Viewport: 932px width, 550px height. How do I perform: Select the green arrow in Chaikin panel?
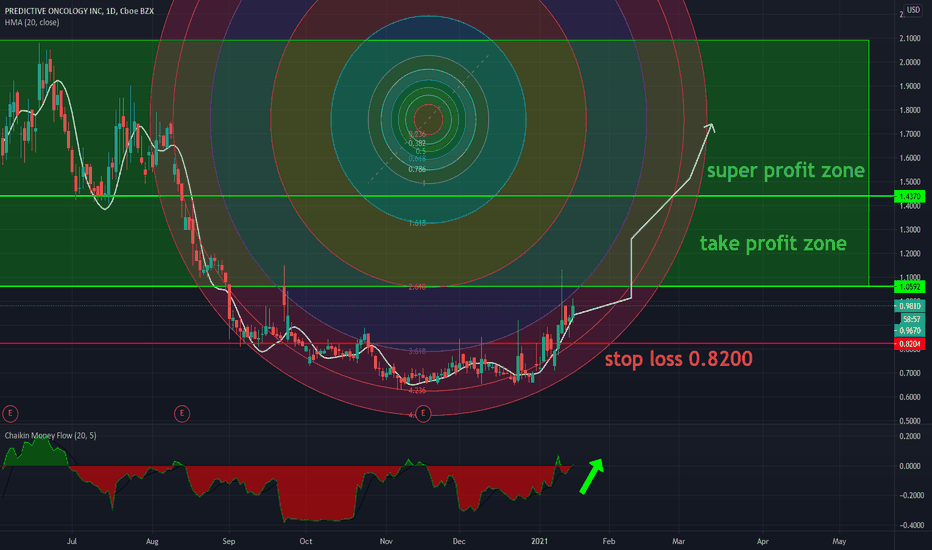pos(591,476)
